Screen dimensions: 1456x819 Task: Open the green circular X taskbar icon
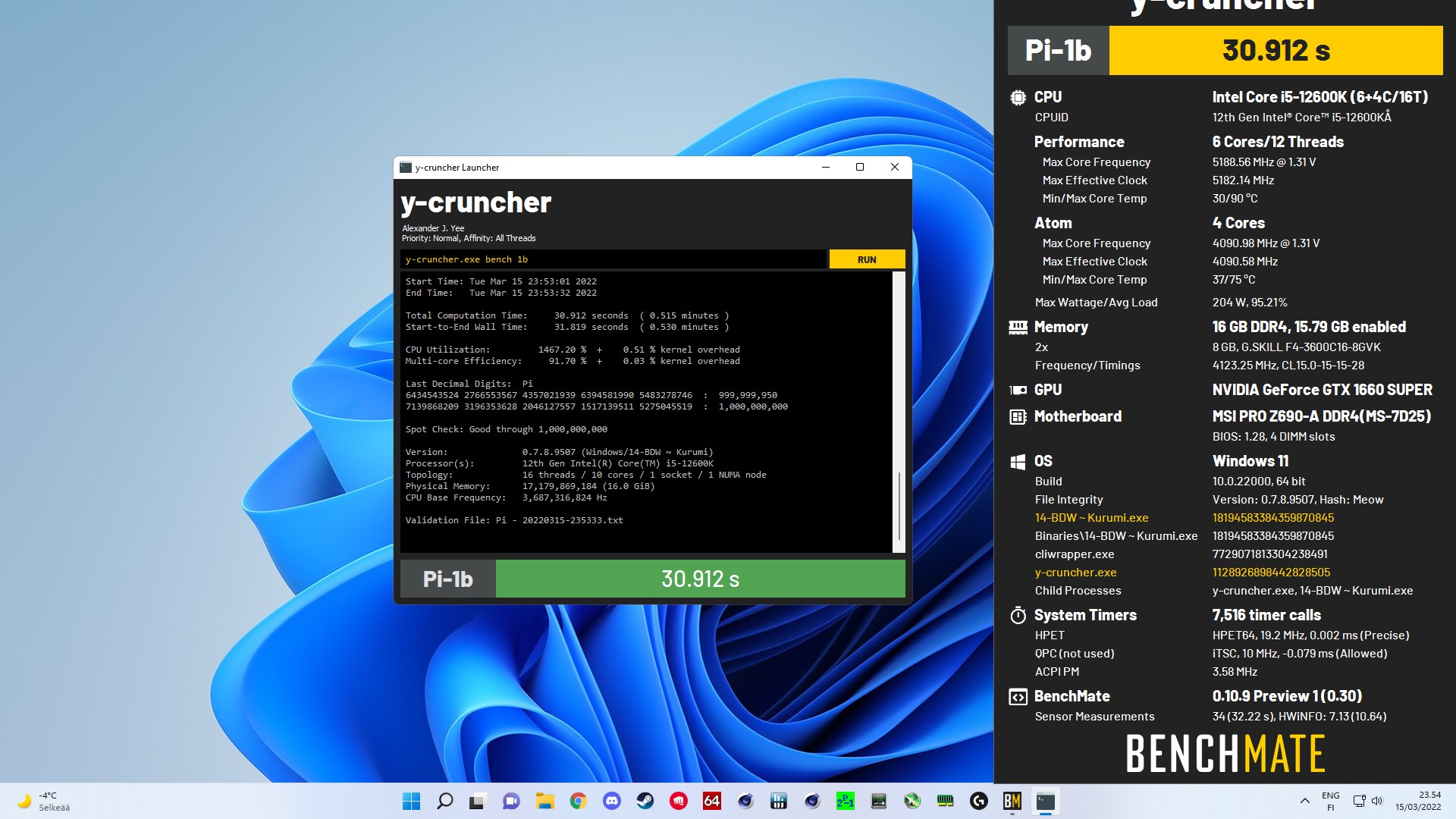[912, 801]
